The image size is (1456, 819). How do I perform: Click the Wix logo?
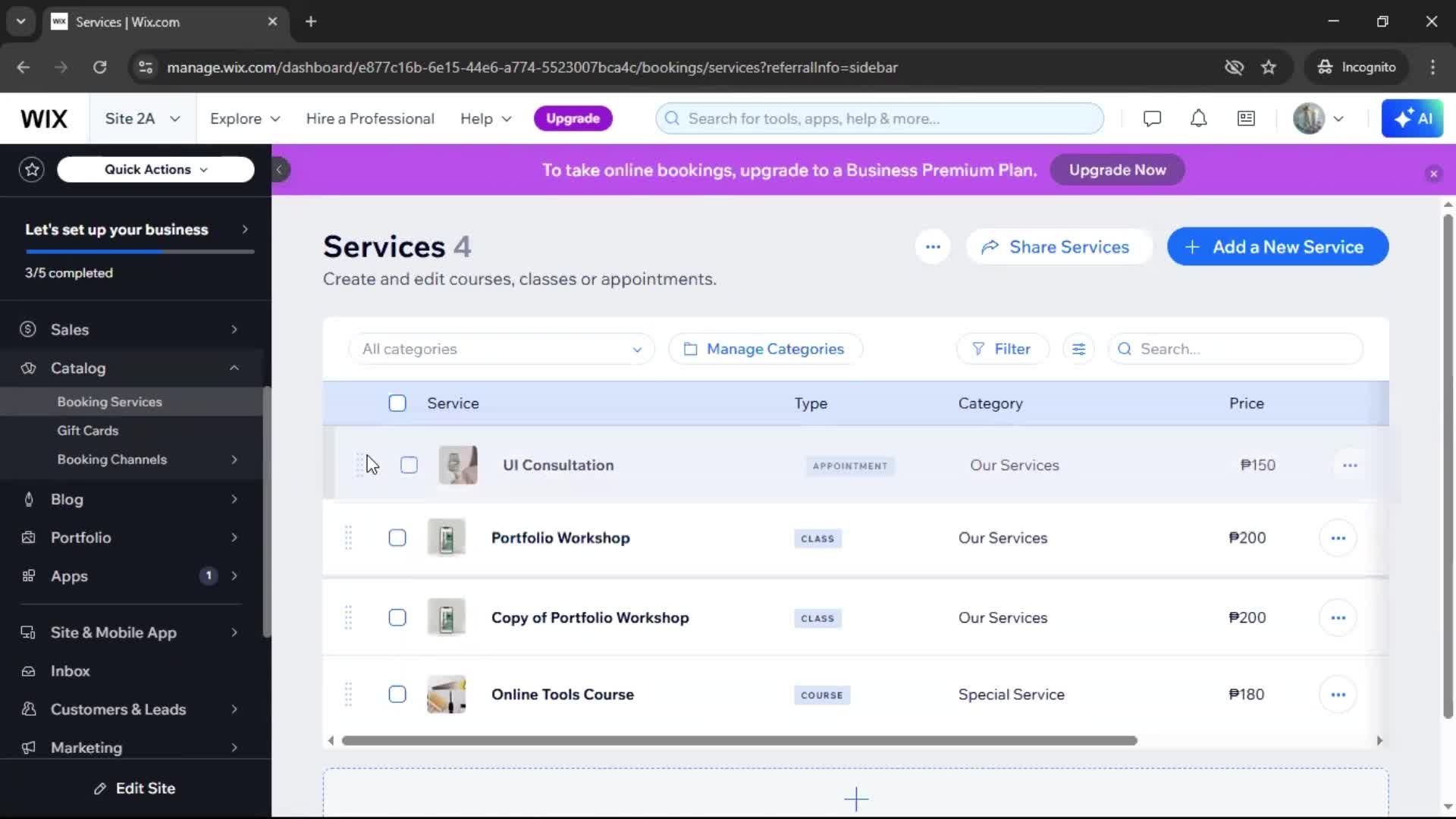(44, 119)
